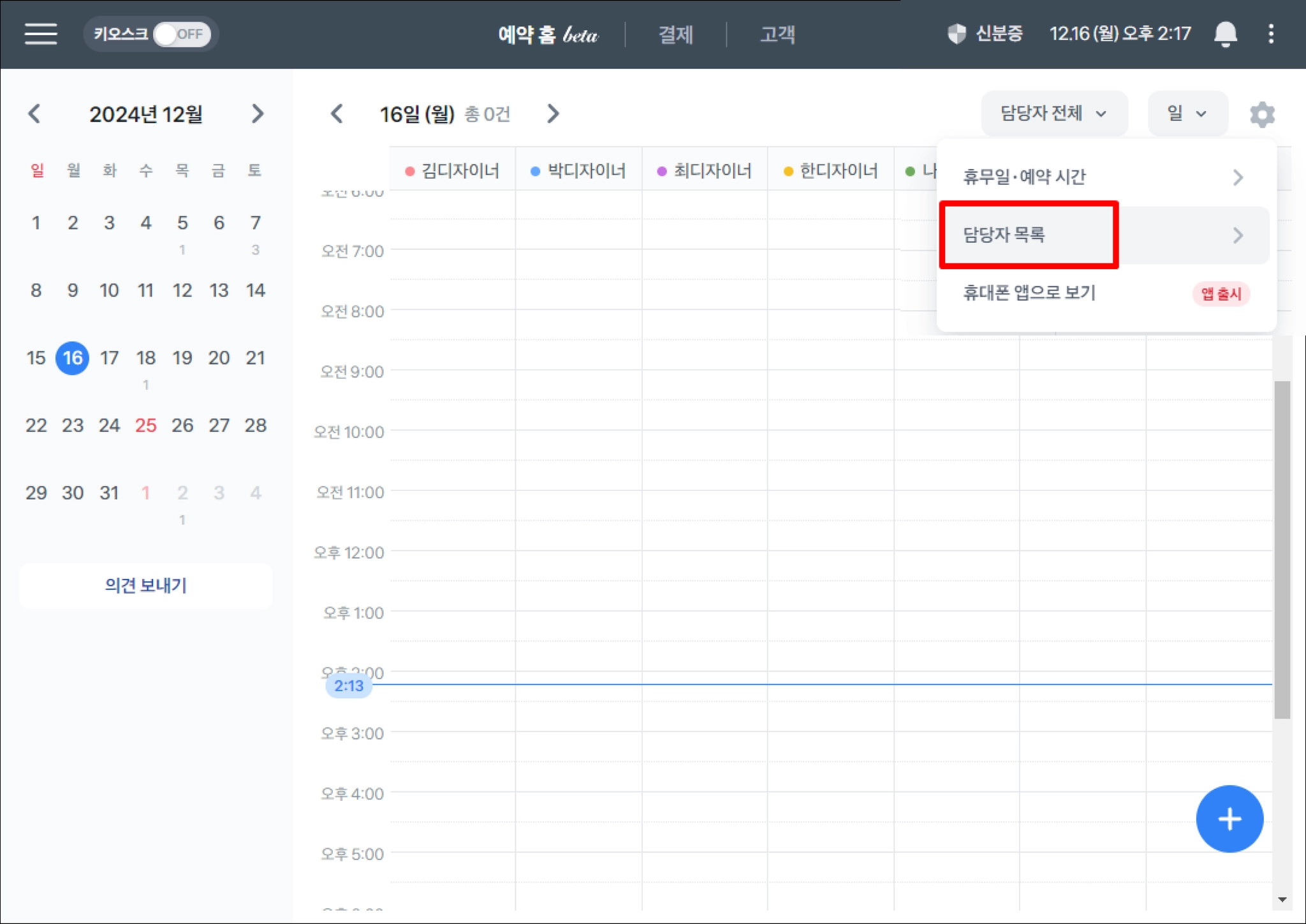Open the settings gear icon
1306x924 pixels.
point(1262,115)
